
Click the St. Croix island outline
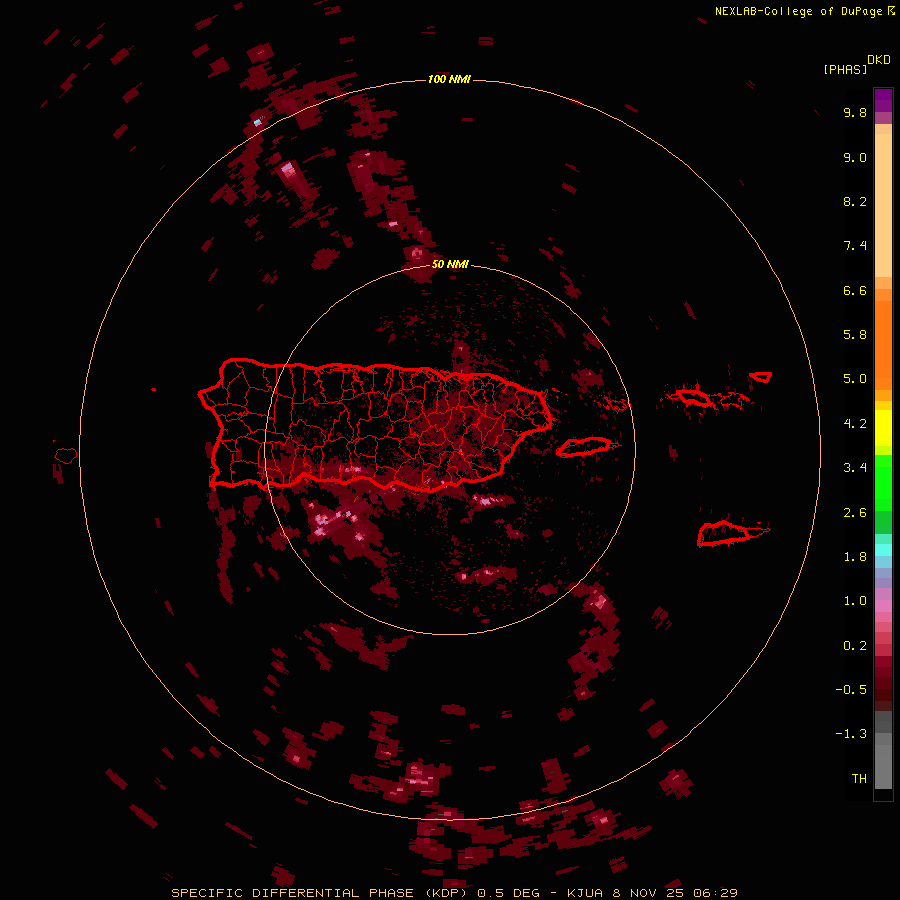tap(724, 533)
